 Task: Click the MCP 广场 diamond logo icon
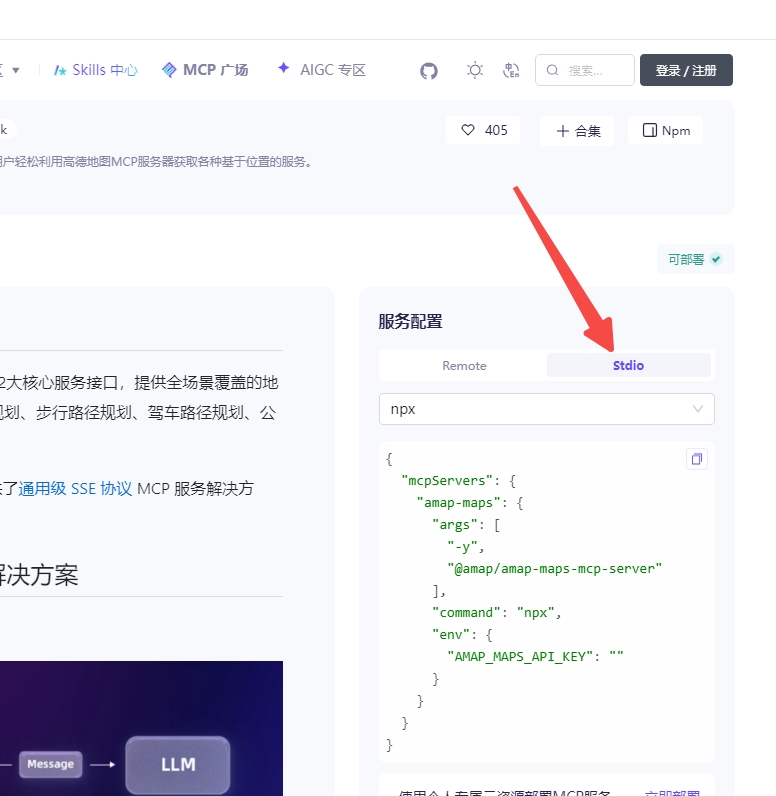pos(169,70)
